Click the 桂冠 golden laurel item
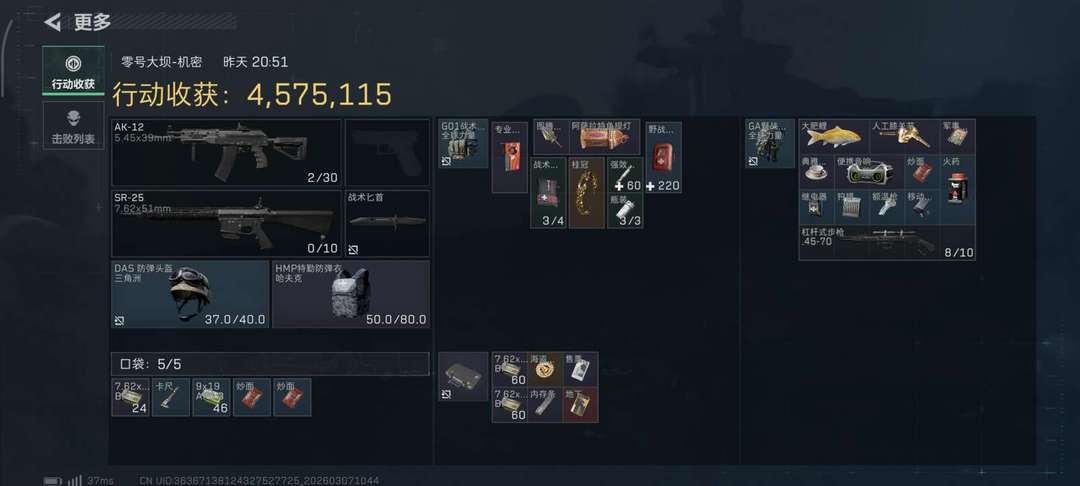 coord(588,193)
